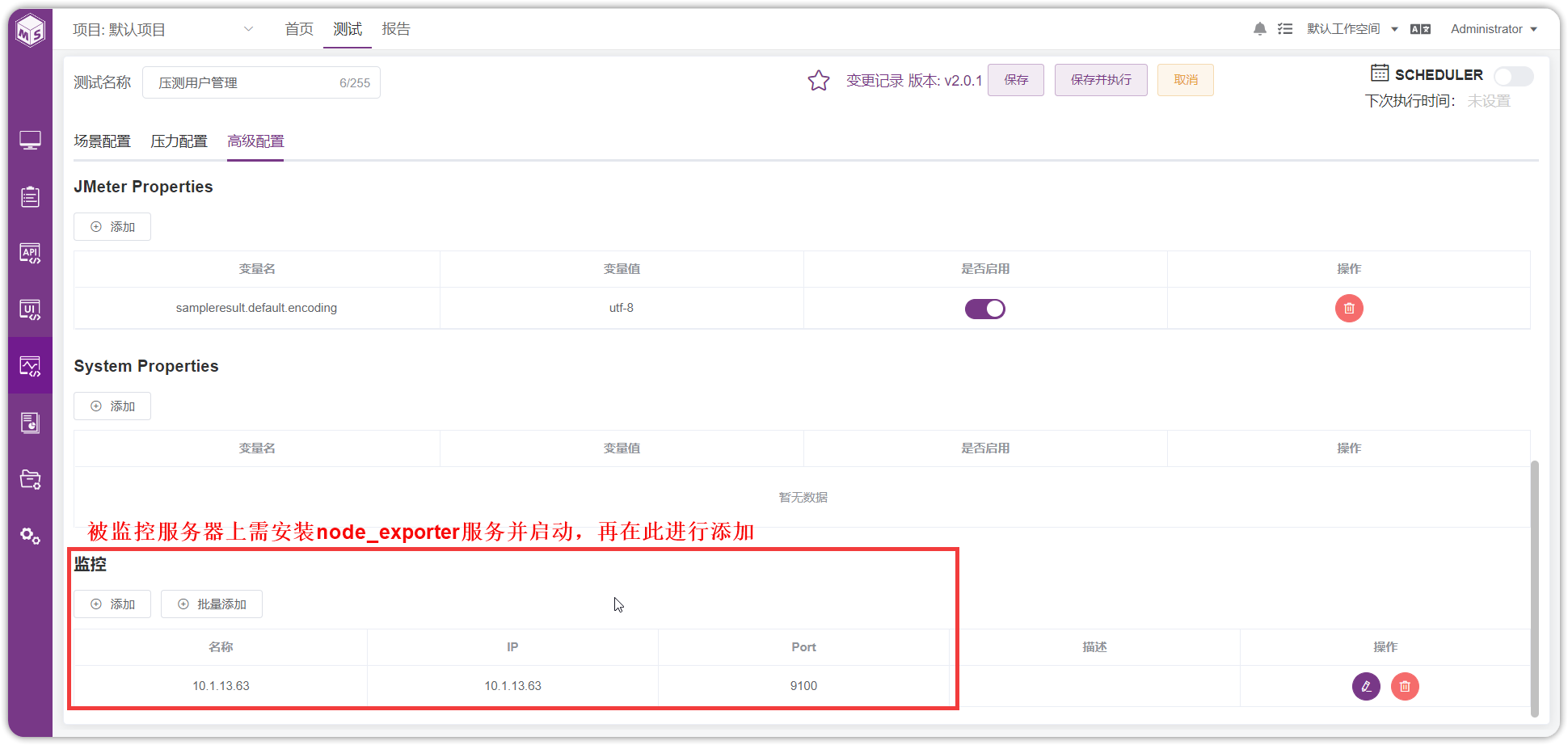Click the star favorite icon

click(819, 81)
